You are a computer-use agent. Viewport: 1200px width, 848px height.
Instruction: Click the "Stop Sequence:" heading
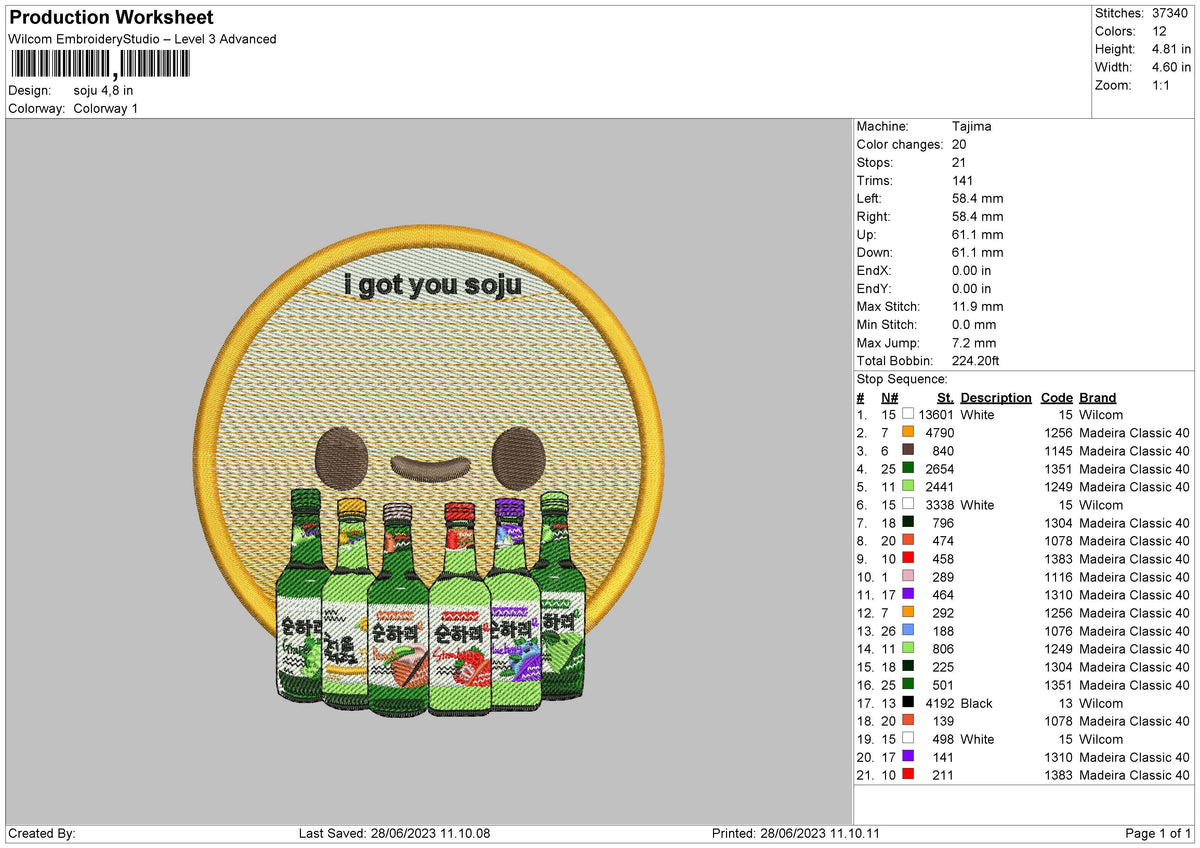click(x=902, y=379)
